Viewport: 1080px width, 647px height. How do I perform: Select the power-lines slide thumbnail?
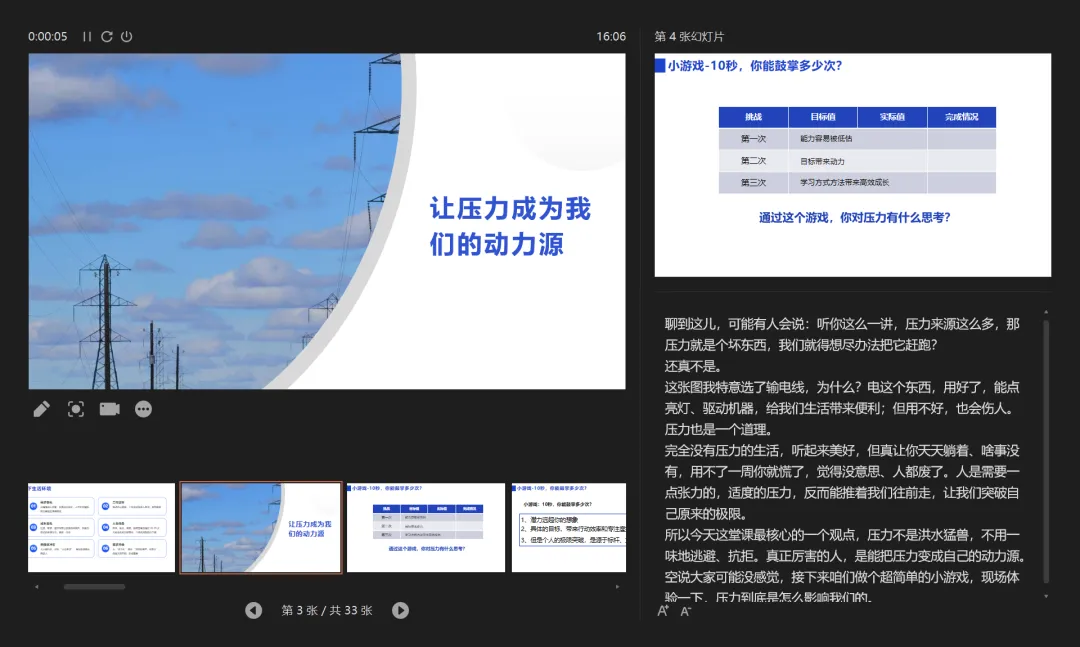[261, 528]
